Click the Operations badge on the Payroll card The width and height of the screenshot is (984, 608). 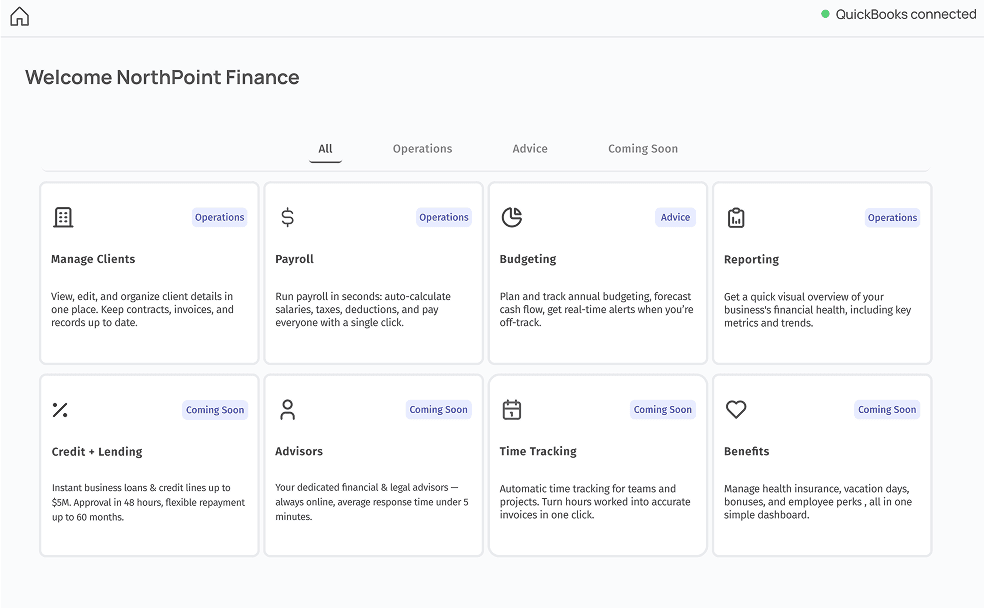pyautogui.click(x=443, y=217)
